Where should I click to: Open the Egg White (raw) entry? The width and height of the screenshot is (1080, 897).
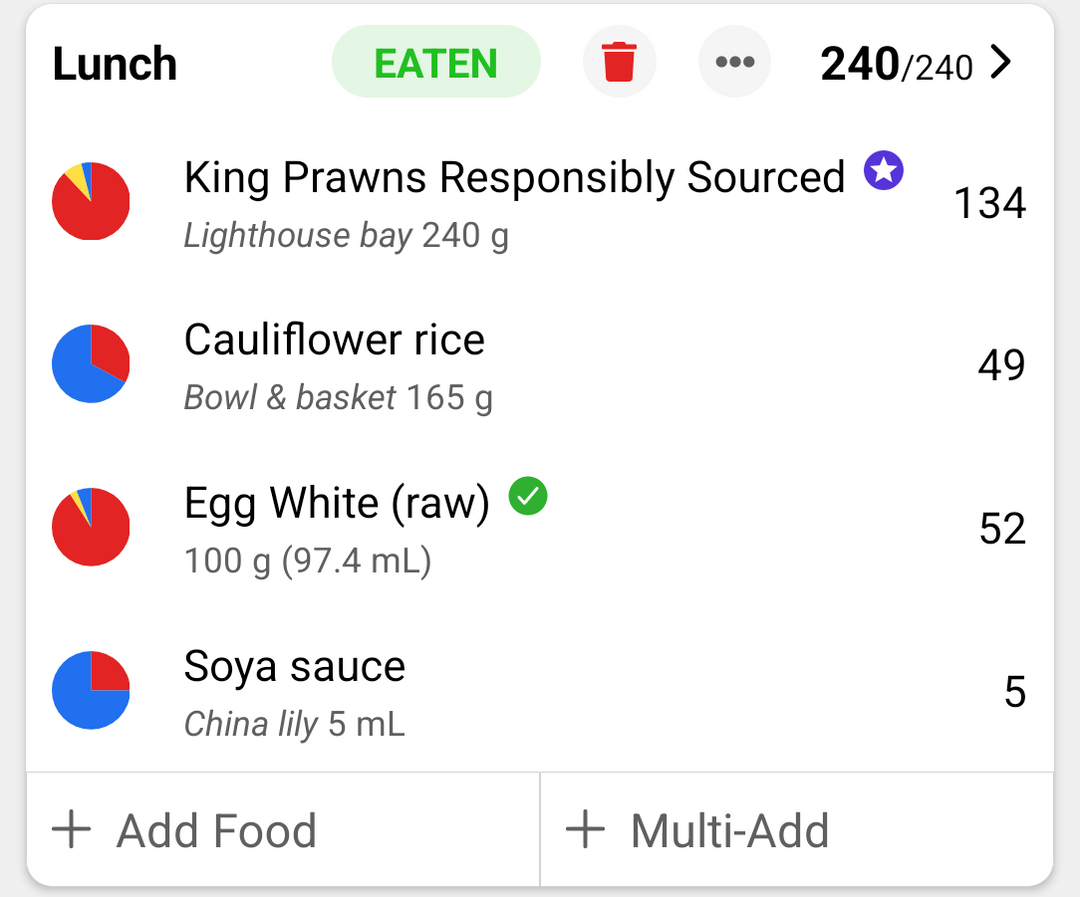tap(539, 528)
